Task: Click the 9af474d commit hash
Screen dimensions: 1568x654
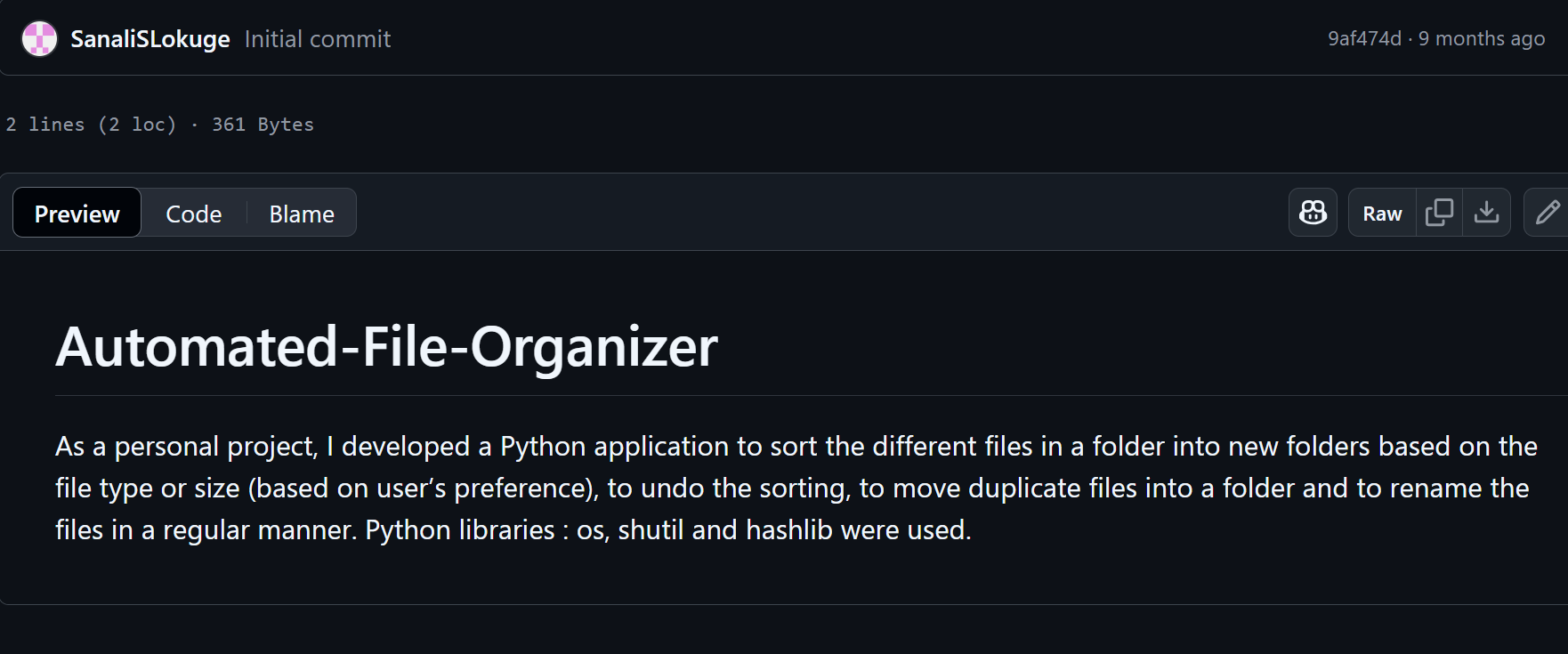Action: 1365,38
